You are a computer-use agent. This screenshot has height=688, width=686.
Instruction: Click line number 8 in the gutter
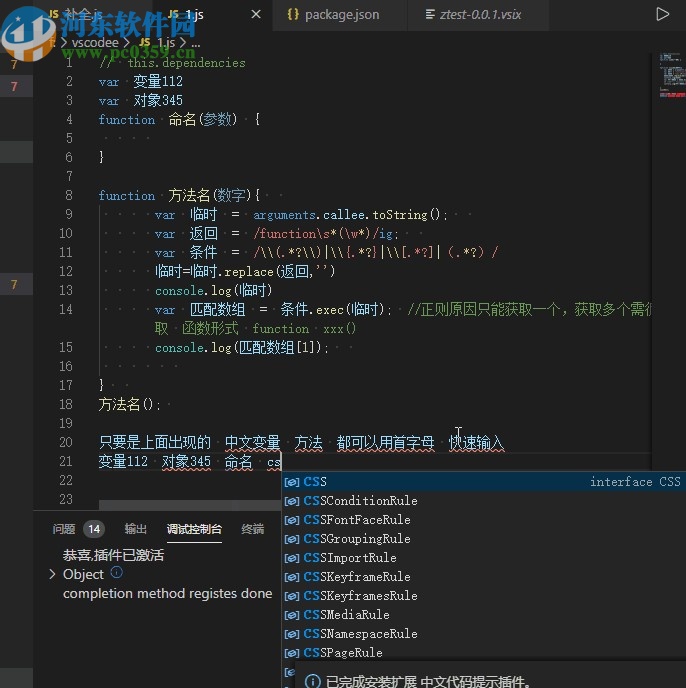click(x=69, y=195)
